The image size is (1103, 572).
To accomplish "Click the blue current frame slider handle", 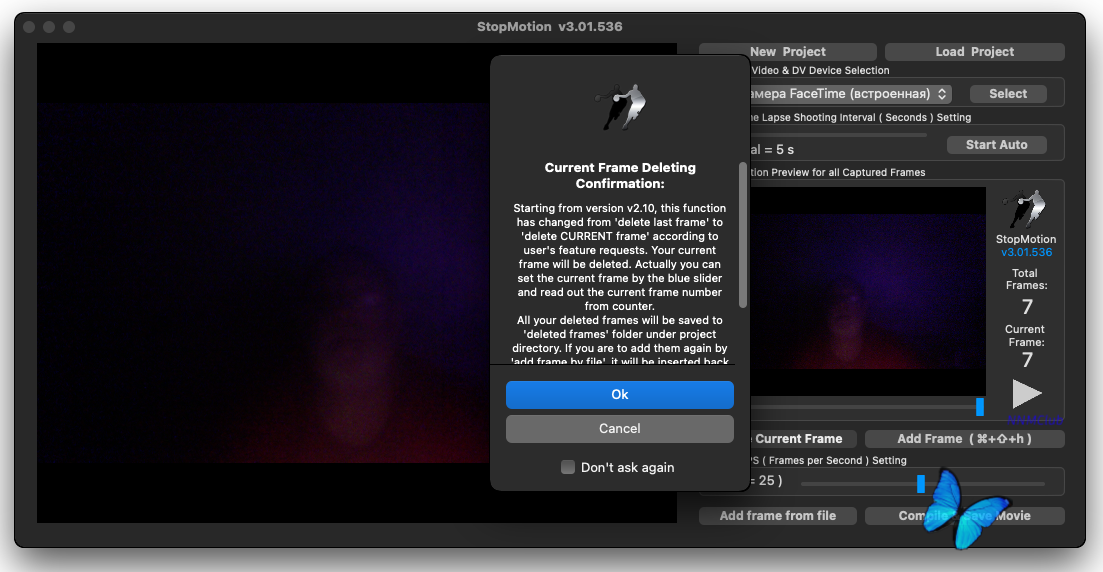I will pos(980,407).
